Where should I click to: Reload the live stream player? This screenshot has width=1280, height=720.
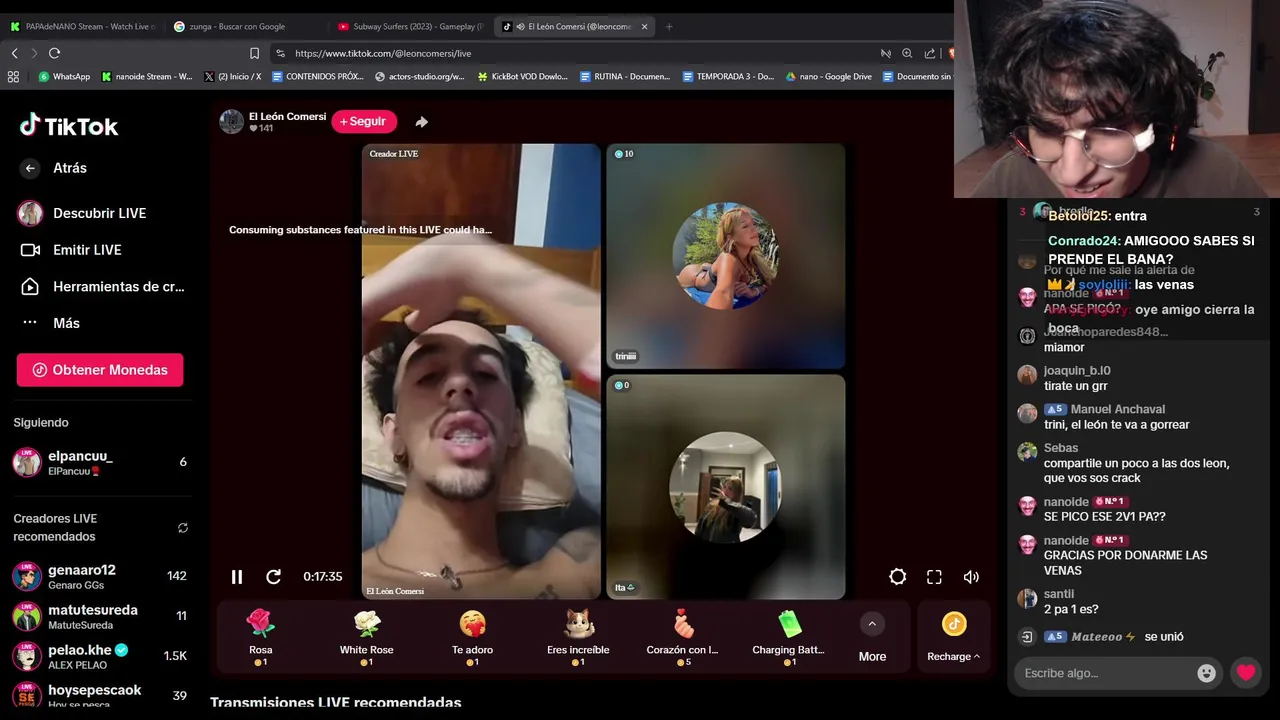(273, 577)
